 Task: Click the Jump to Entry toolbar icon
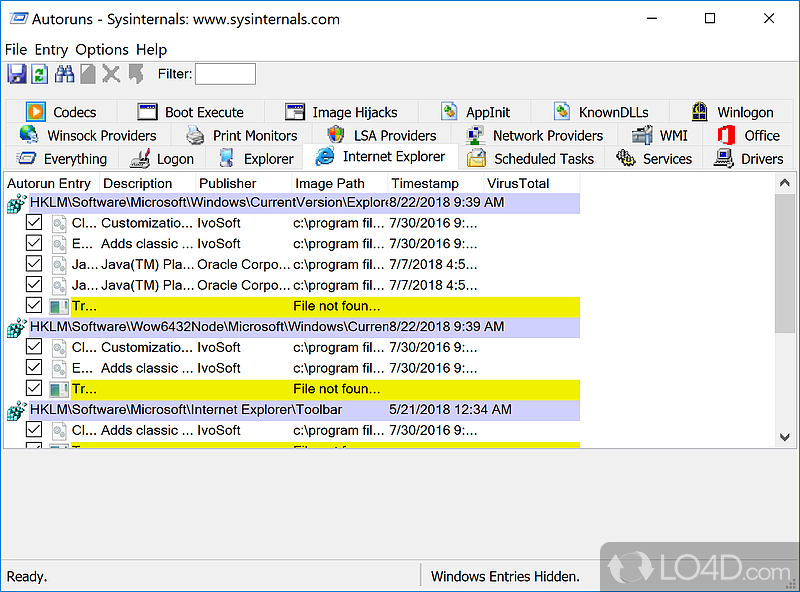point(135,74)
